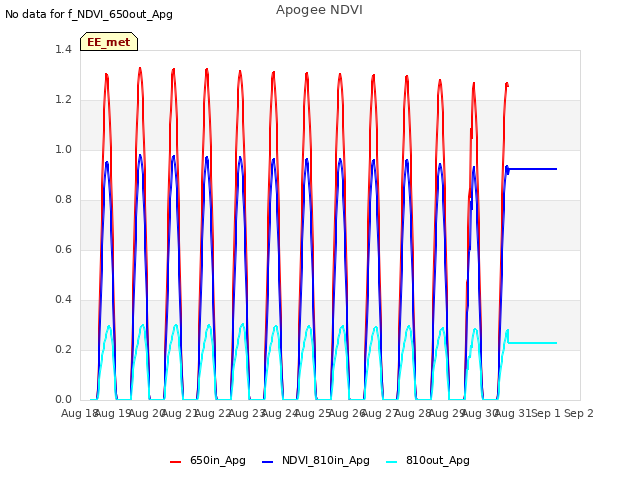Image resolution: width=640 pixels, height=480 pixels.
Task: Click the cyan 810out_Apg legend swatch
Action: [391, 462]
